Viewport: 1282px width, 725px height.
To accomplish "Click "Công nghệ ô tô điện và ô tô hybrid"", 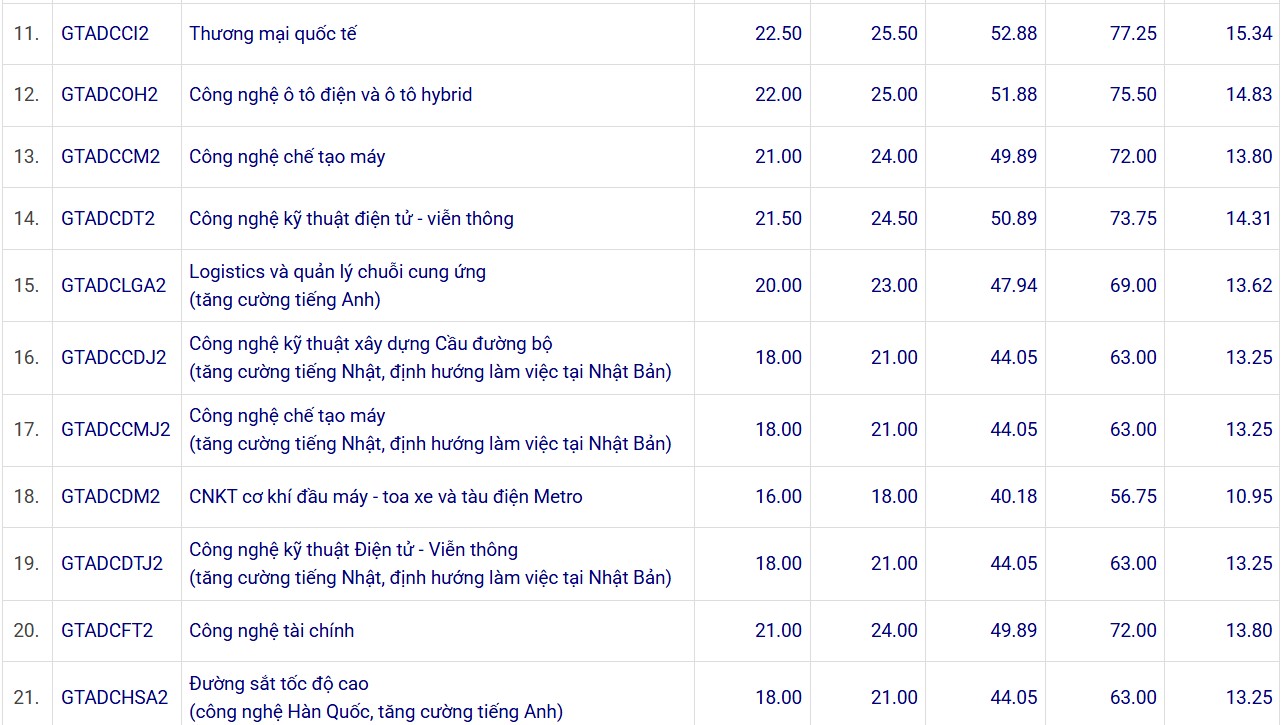I will (330, 94).
